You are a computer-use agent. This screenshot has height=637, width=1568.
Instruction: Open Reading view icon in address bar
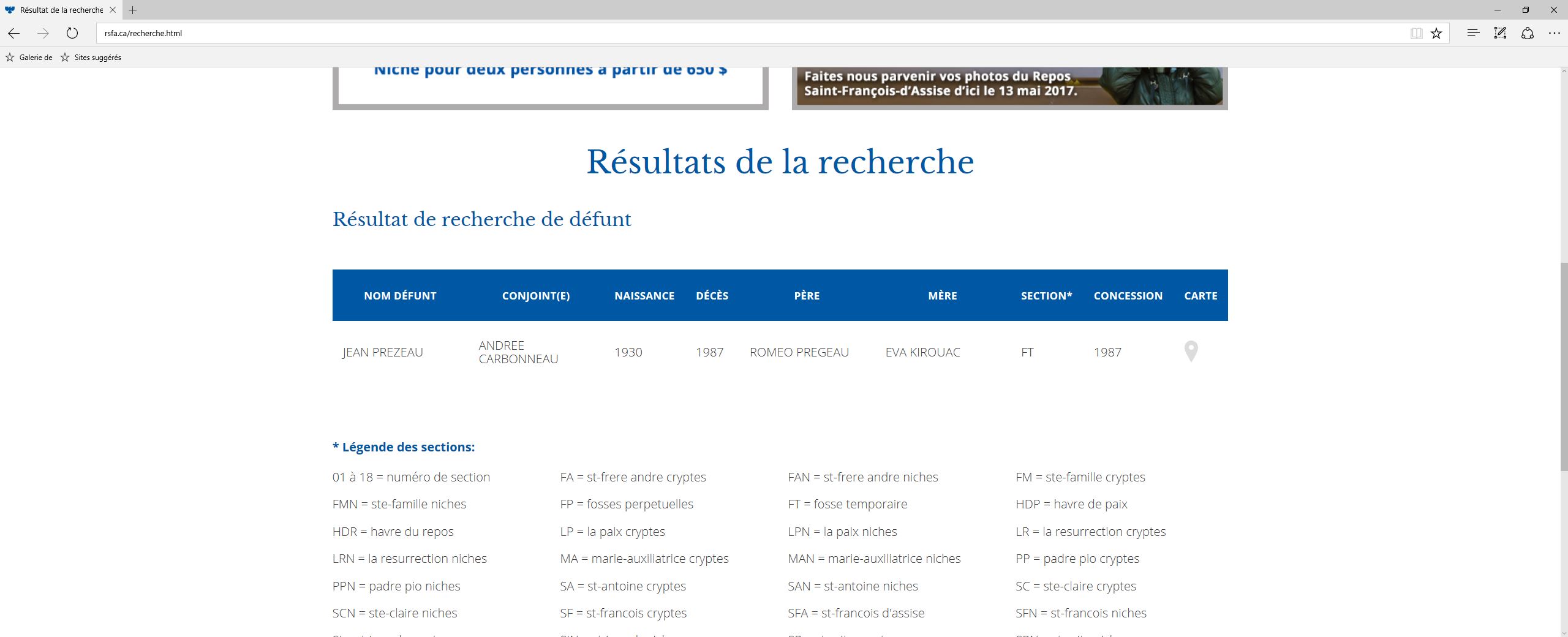click(1416, 33)
